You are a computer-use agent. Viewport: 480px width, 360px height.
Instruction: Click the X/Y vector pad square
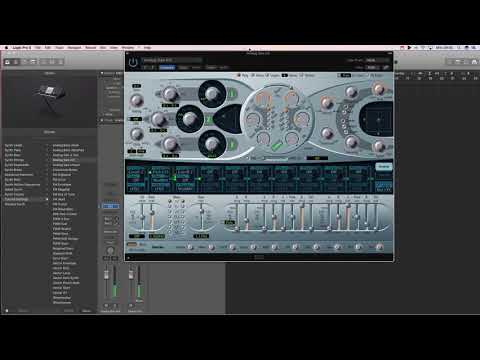point(376,119)
